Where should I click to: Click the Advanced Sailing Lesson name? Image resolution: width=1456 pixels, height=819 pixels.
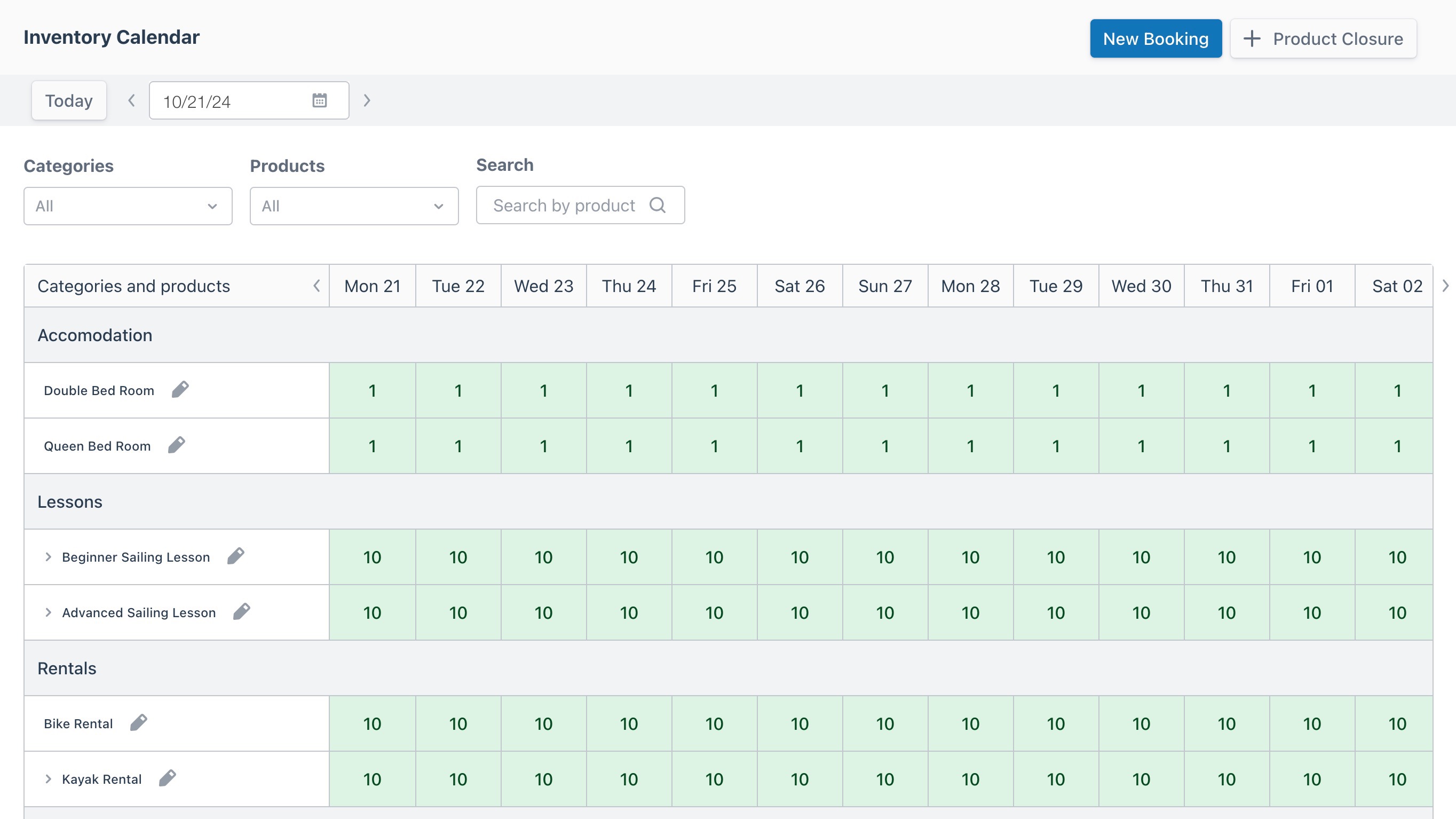point(139,613)
